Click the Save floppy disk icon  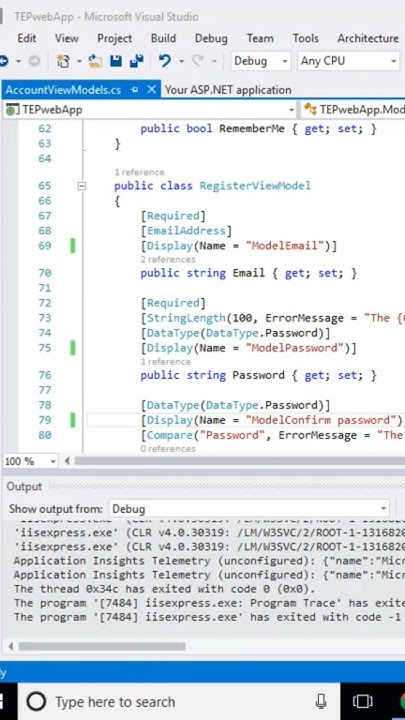[x=115, y=61]
